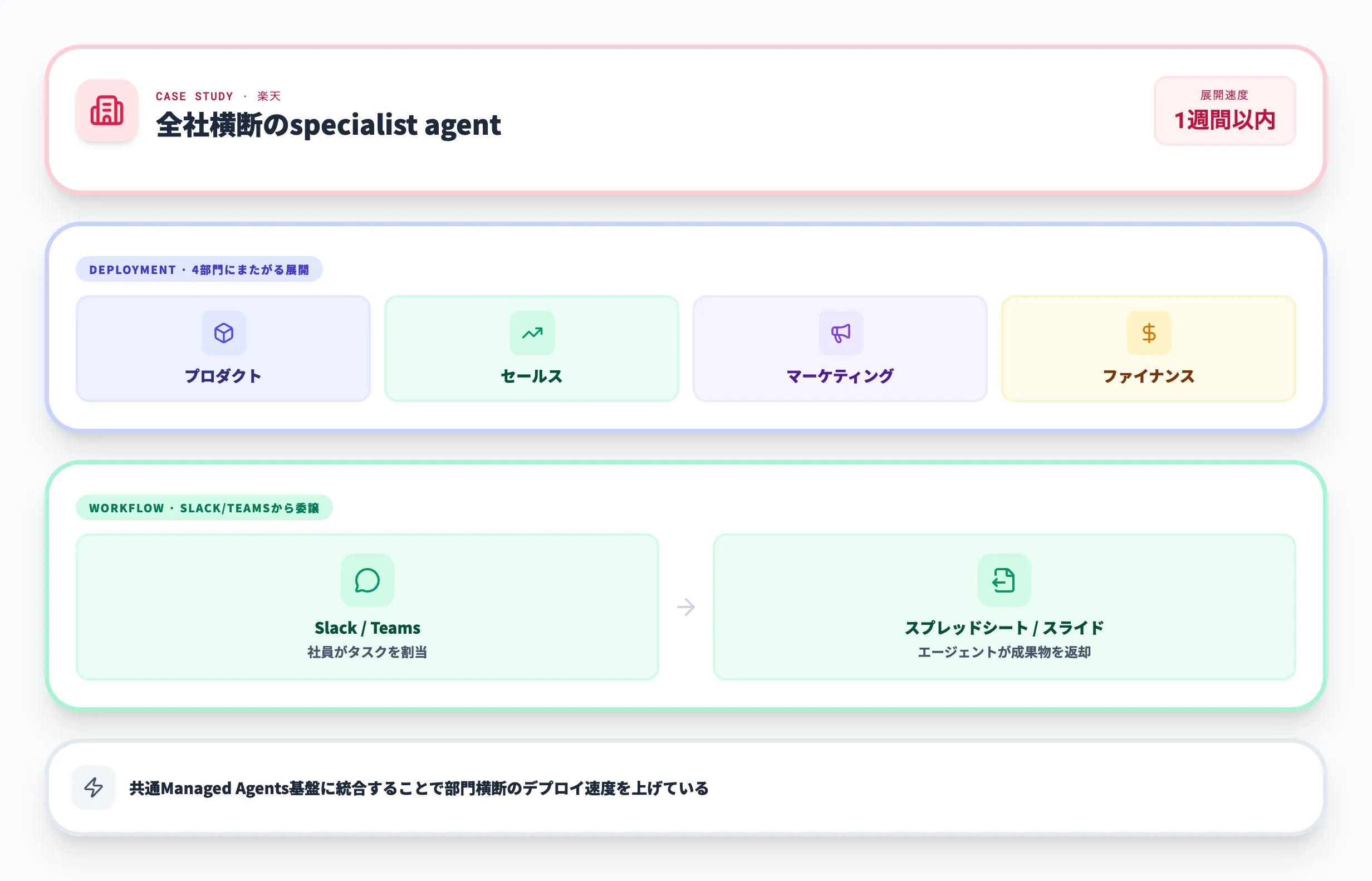Select the WORKFLOW ・ SLACK/TEAMSから委譲 label
The width and height of the screenshot is (1372, 881).
(204, 507)
